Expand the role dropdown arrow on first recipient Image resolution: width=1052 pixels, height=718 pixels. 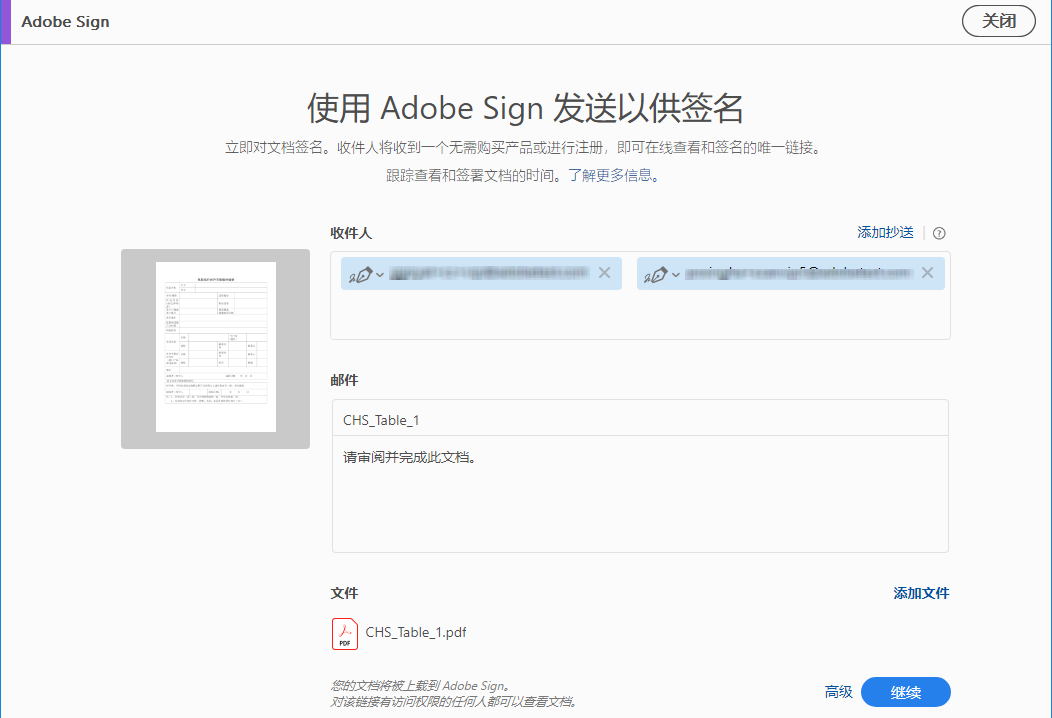pyautogui.click(x=378, y=273)
